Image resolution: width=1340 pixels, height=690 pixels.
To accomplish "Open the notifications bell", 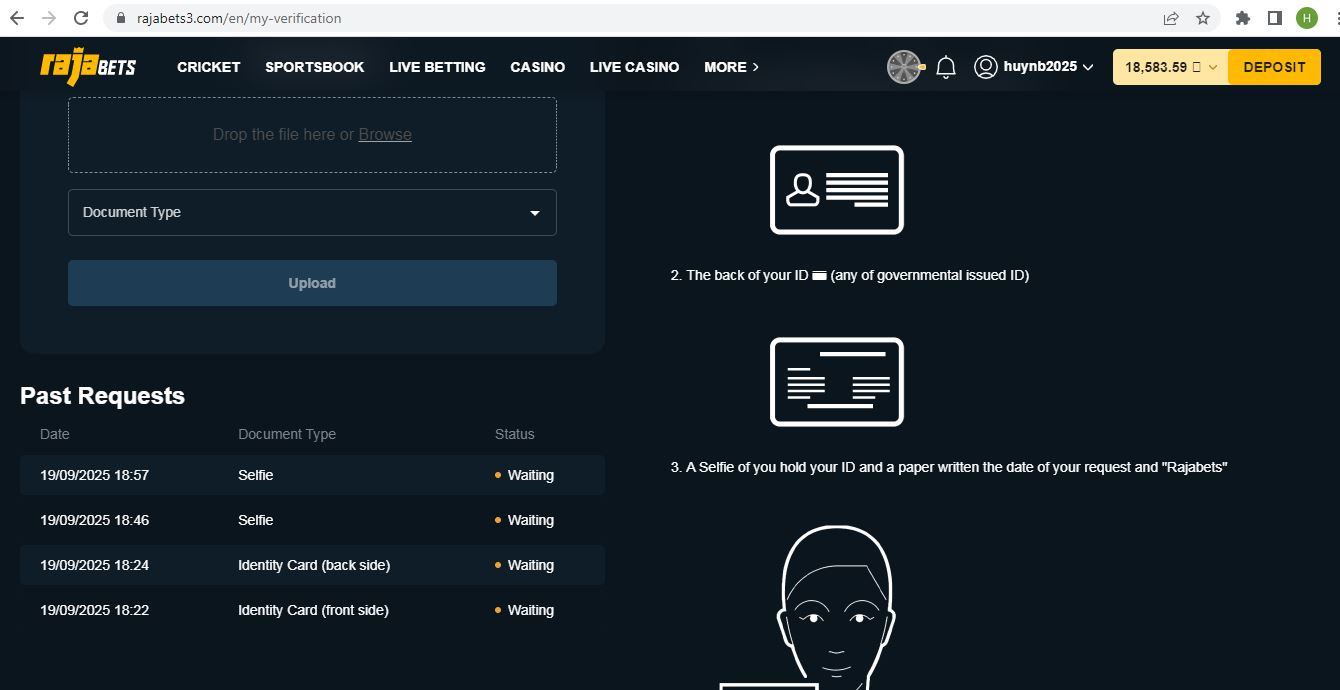I will 946,67.
